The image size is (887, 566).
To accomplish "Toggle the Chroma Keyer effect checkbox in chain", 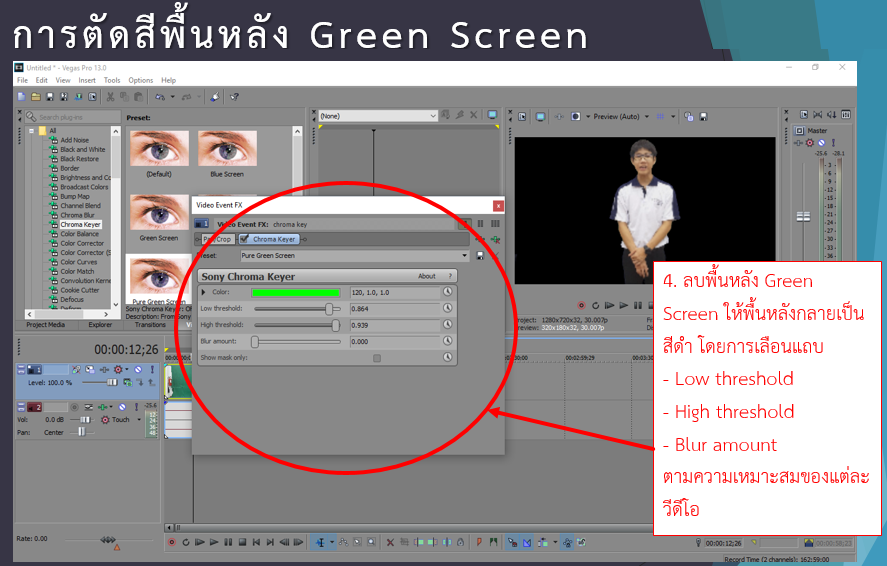I will [x=244, y=239].
